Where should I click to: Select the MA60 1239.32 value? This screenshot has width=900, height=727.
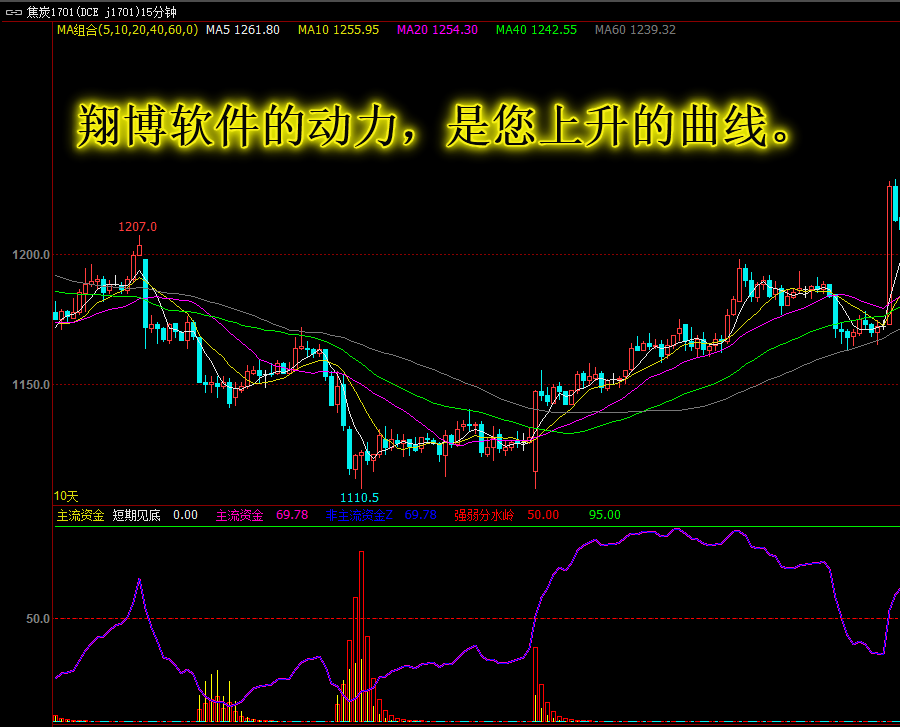[635, 30]
